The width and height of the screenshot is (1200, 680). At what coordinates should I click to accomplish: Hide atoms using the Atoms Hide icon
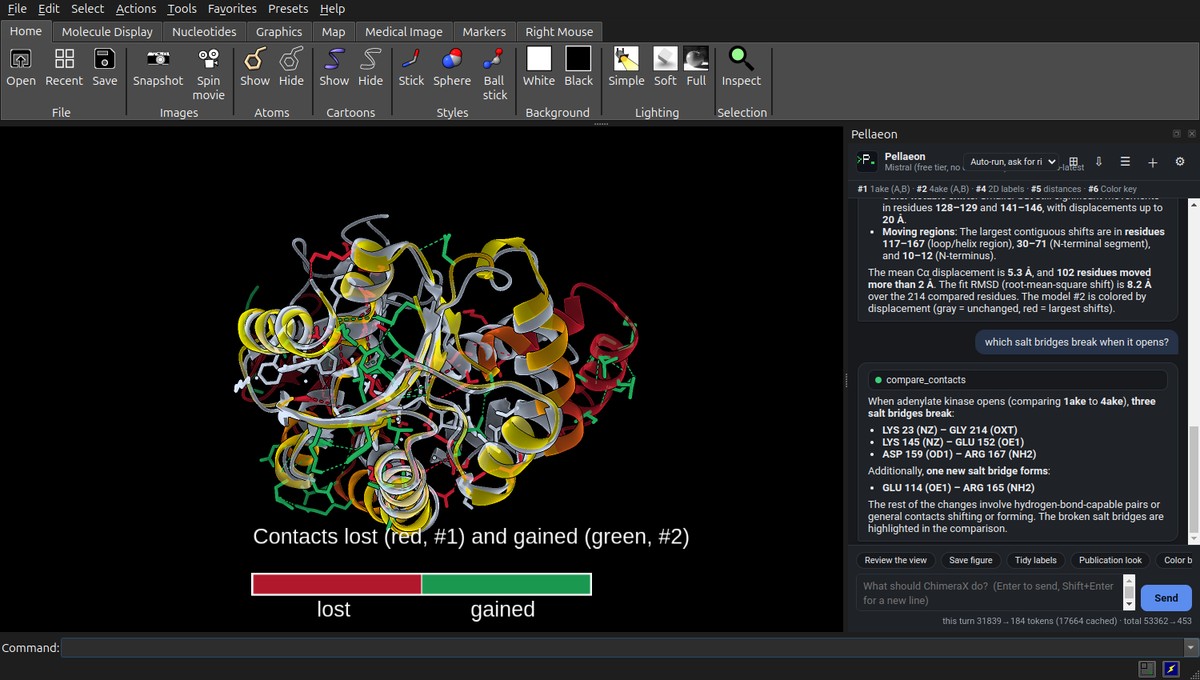click(x=291, y=59)
